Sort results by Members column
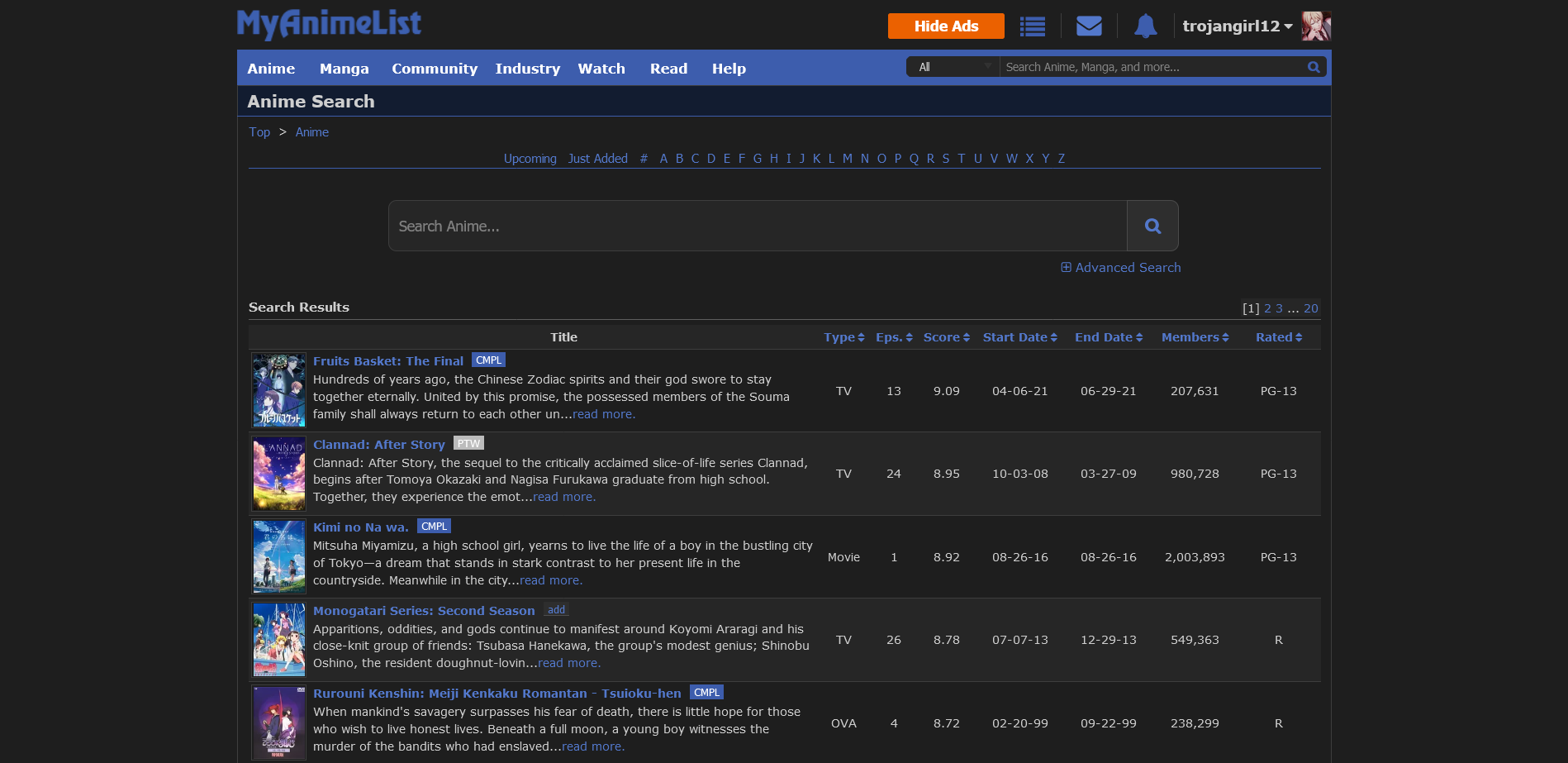The height and width of the screenshot is (763, 1568). [1195, 337]
